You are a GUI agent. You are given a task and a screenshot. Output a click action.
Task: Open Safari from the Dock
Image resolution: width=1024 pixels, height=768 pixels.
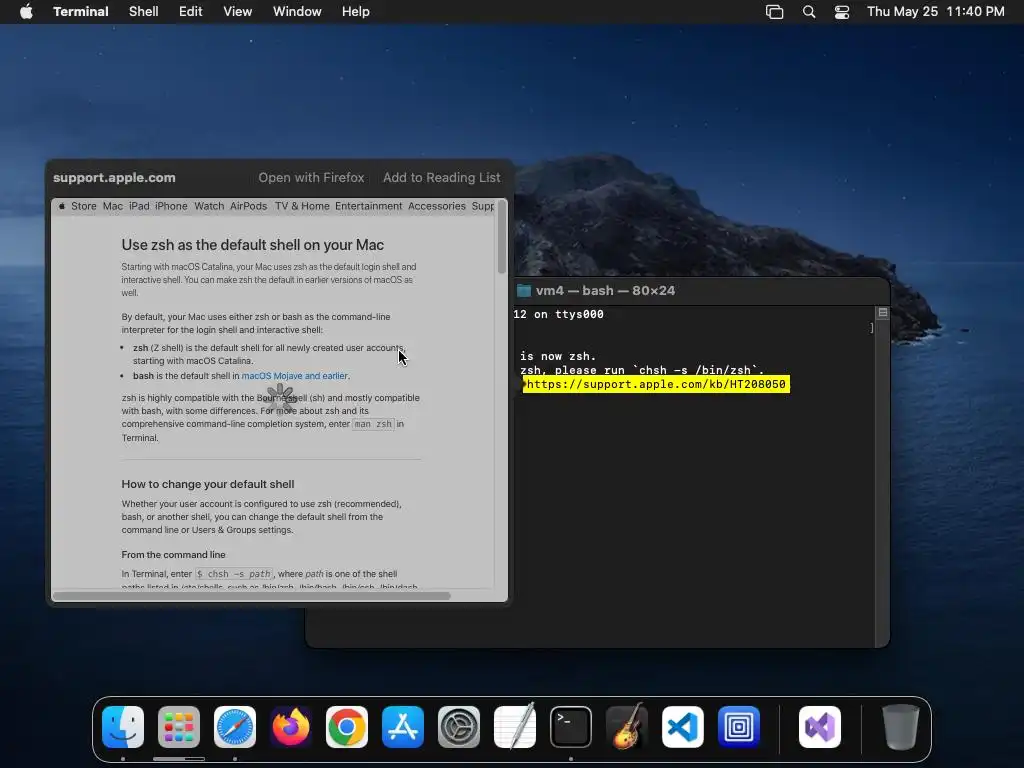pos(235,727)
